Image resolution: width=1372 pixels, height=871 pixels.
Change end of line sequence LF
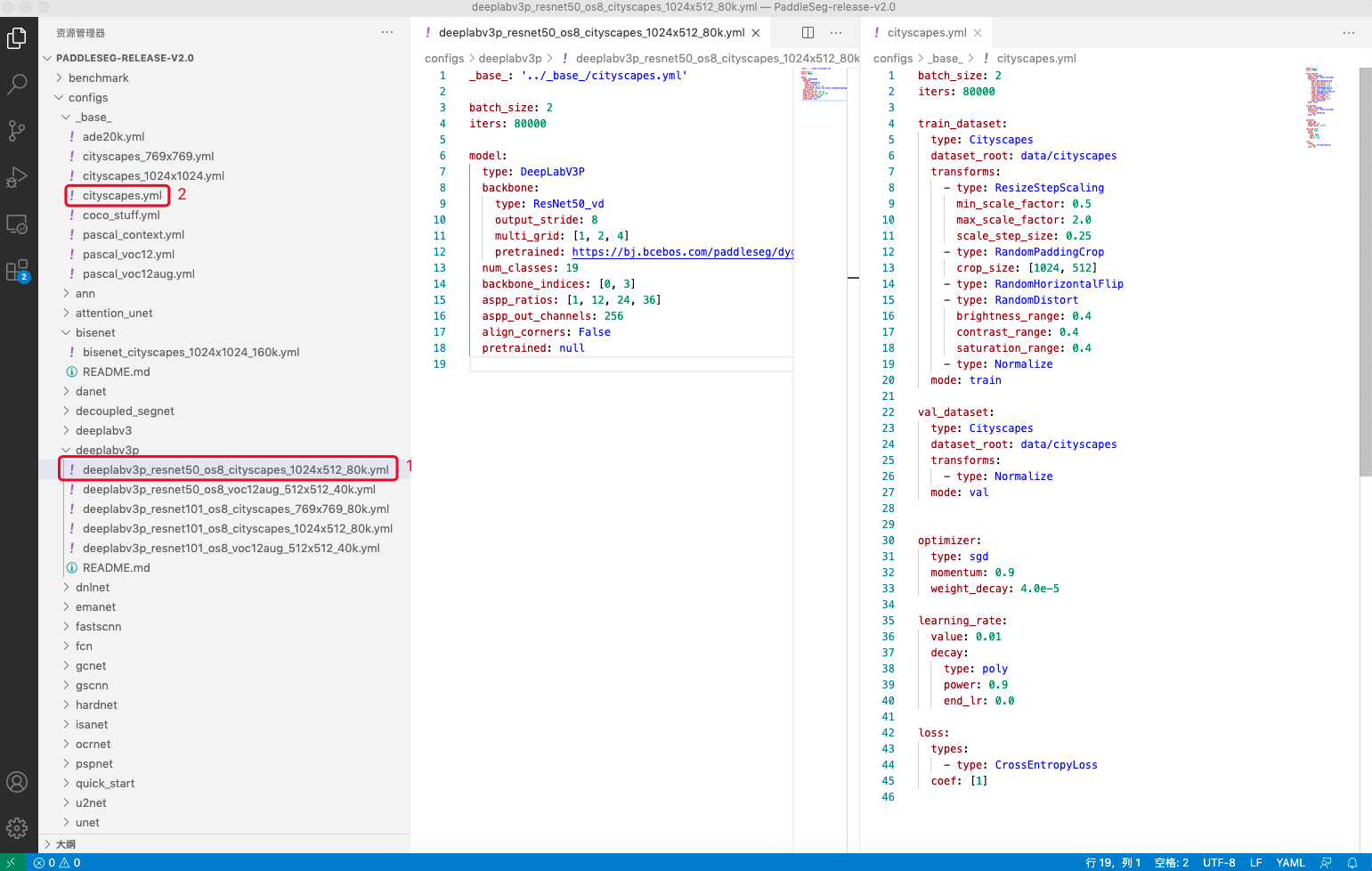click(1256, 862)
